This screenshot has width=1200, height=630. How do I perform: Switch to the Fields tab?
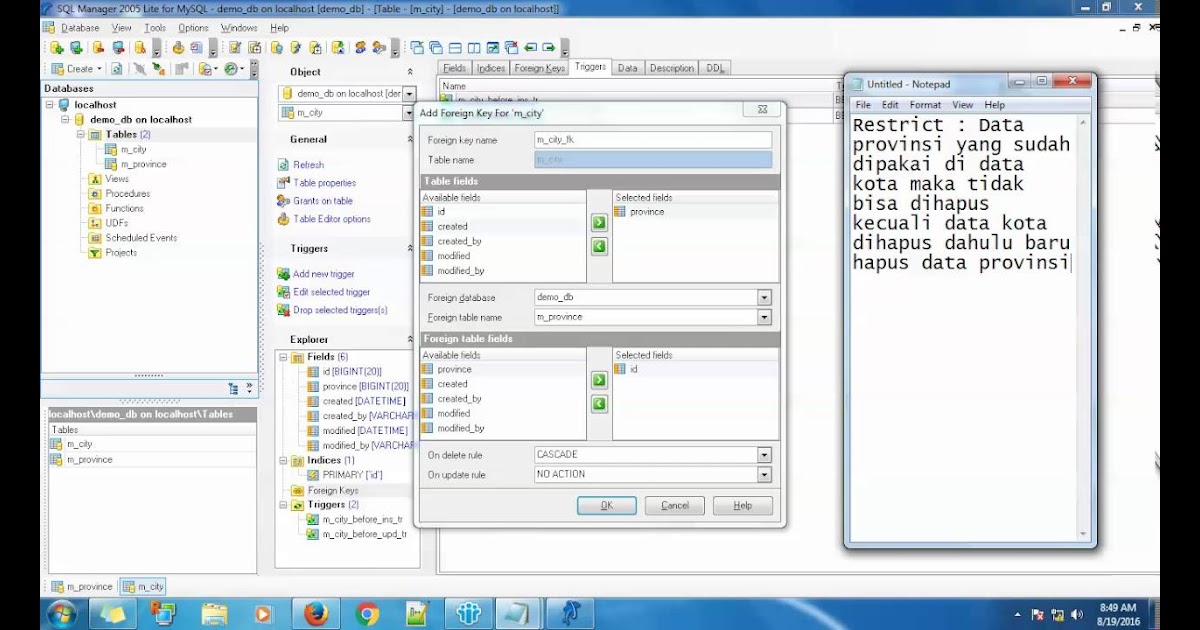[454, 68]
